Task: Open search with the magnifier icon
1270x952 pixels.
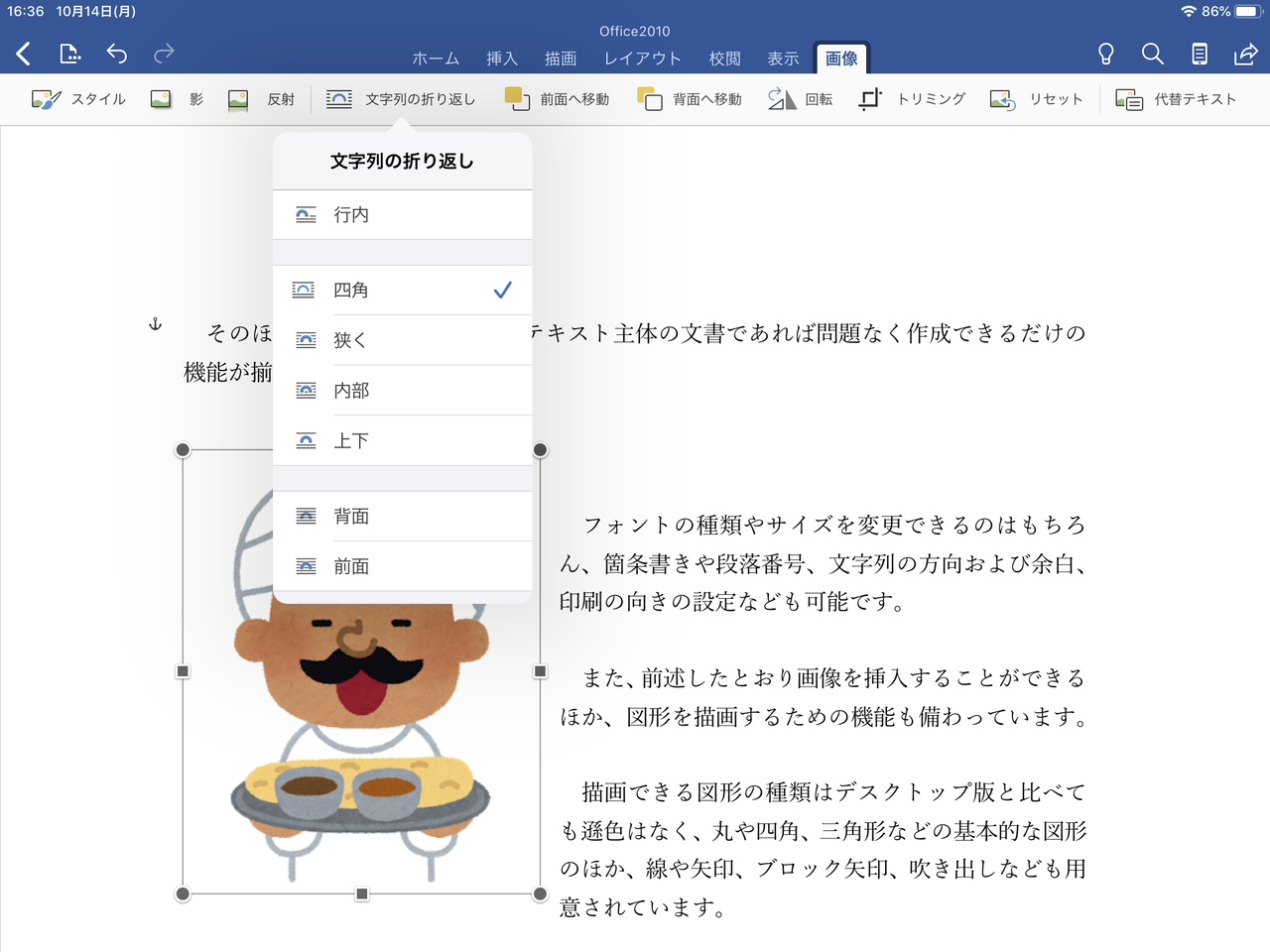Action: click(x=1152, y=54)
